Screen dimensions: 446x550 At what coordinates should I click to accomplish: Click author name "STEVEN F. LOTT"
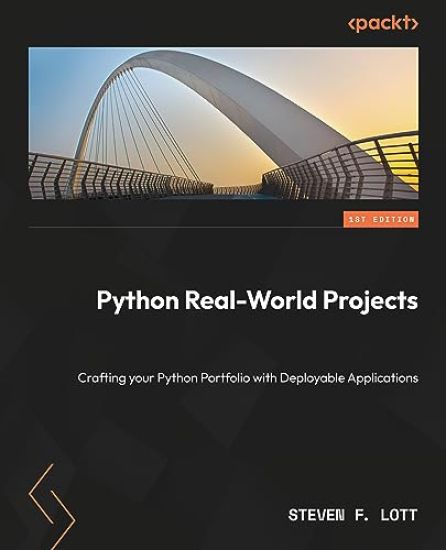tap(353, 515)
